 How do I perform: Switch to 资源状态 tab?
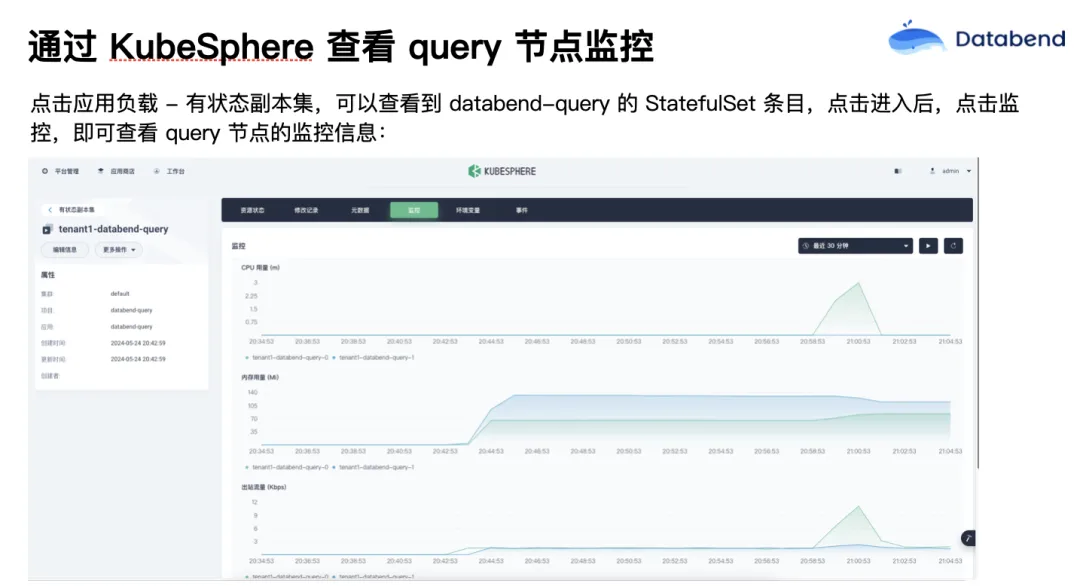tap(252, 210)
